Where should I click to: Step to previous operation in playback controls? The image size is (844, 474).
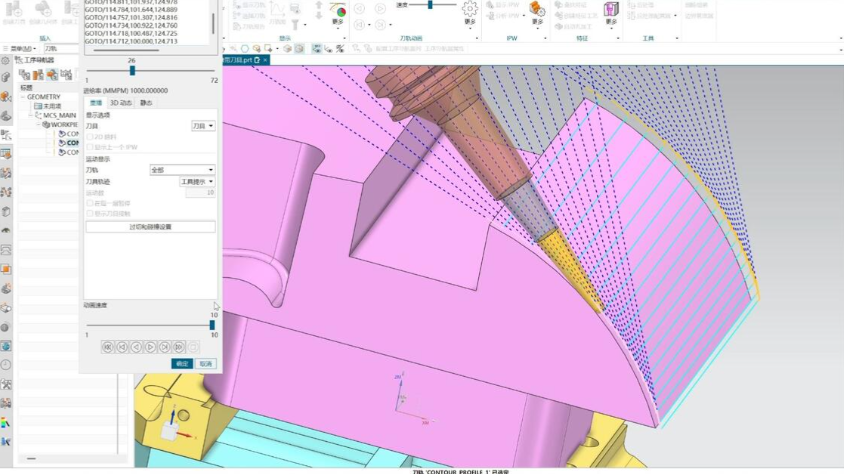point(122,347)
